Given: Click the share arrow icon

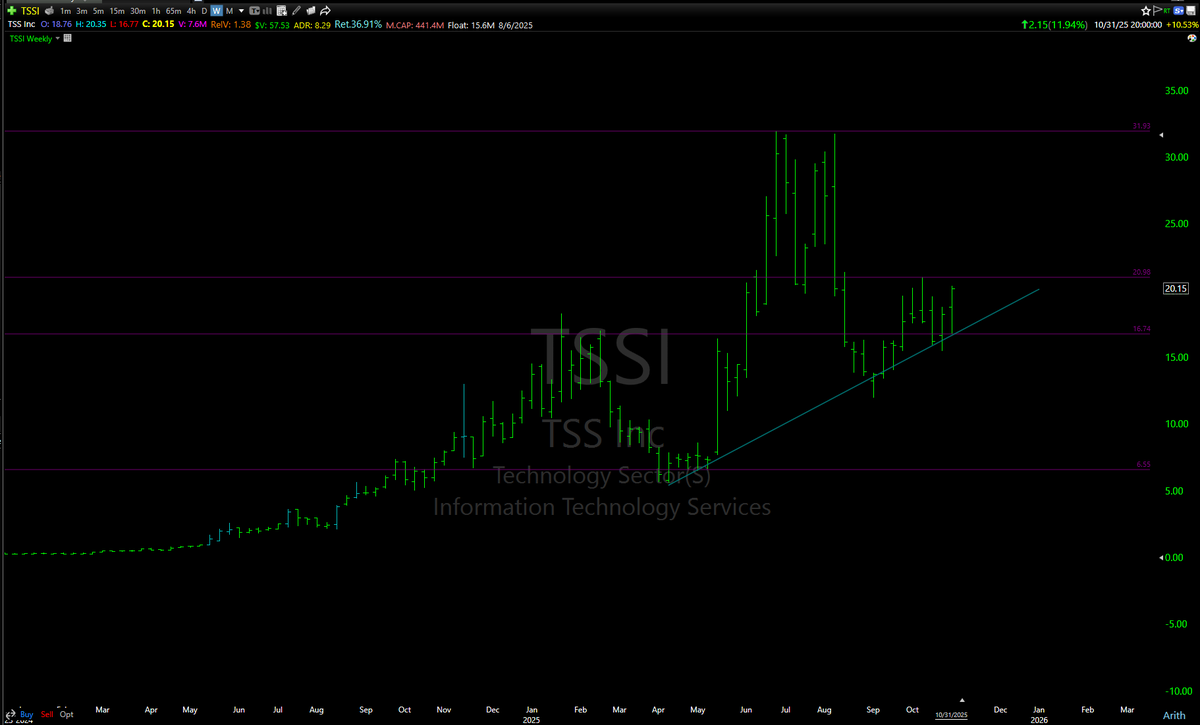Looking at the screenshot, I should click(x=325, y=11).
